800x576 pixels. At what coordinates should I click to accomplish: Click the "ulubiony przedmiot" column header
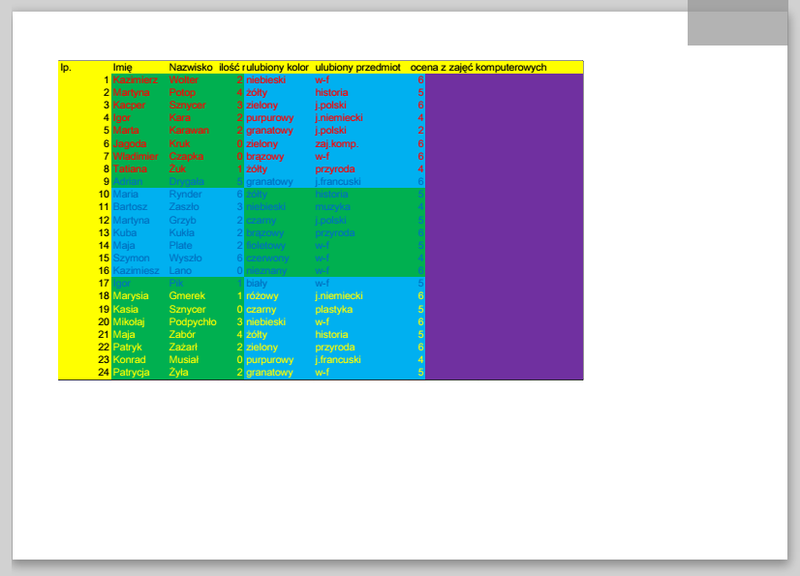click(x=357, y=67)
